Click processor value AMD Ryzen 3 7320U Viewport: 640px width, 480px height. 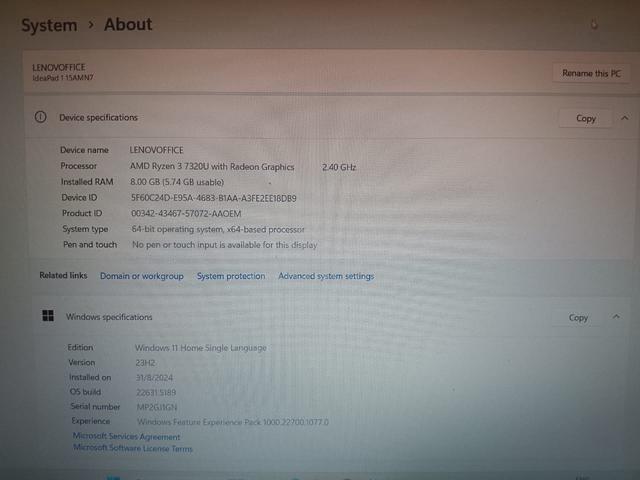click(x=212, y=167)
